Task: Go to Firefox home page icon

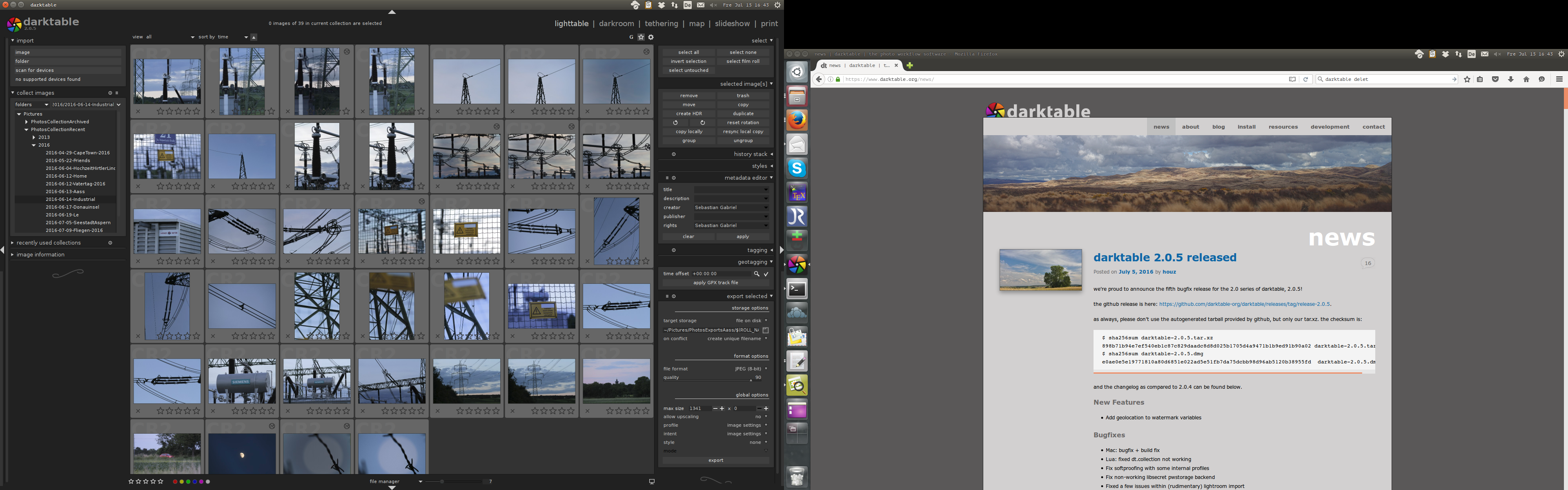Action: pos(1526,79)
